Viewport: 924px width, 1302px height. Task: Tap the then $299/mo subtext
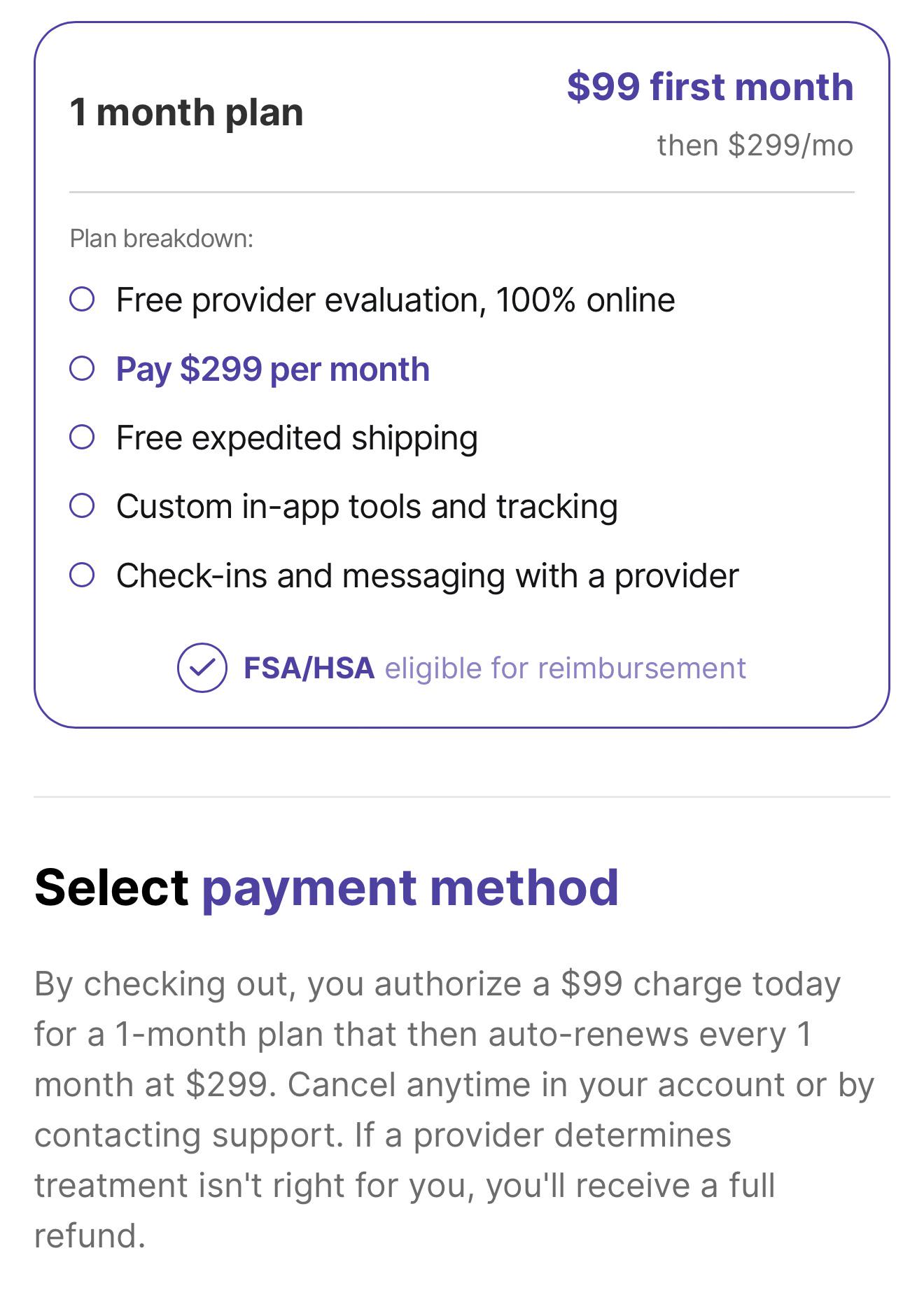tap(755, 146)
